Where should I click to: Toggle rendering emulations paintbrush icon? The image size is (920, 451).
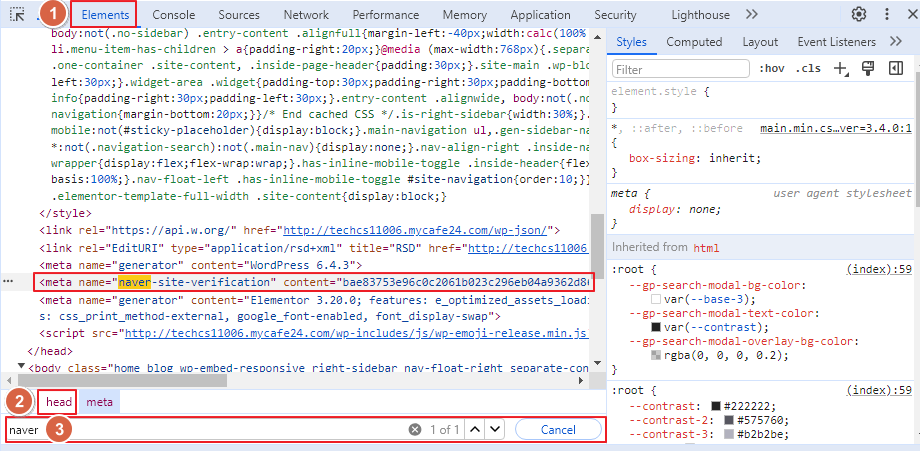pos(868,69)
